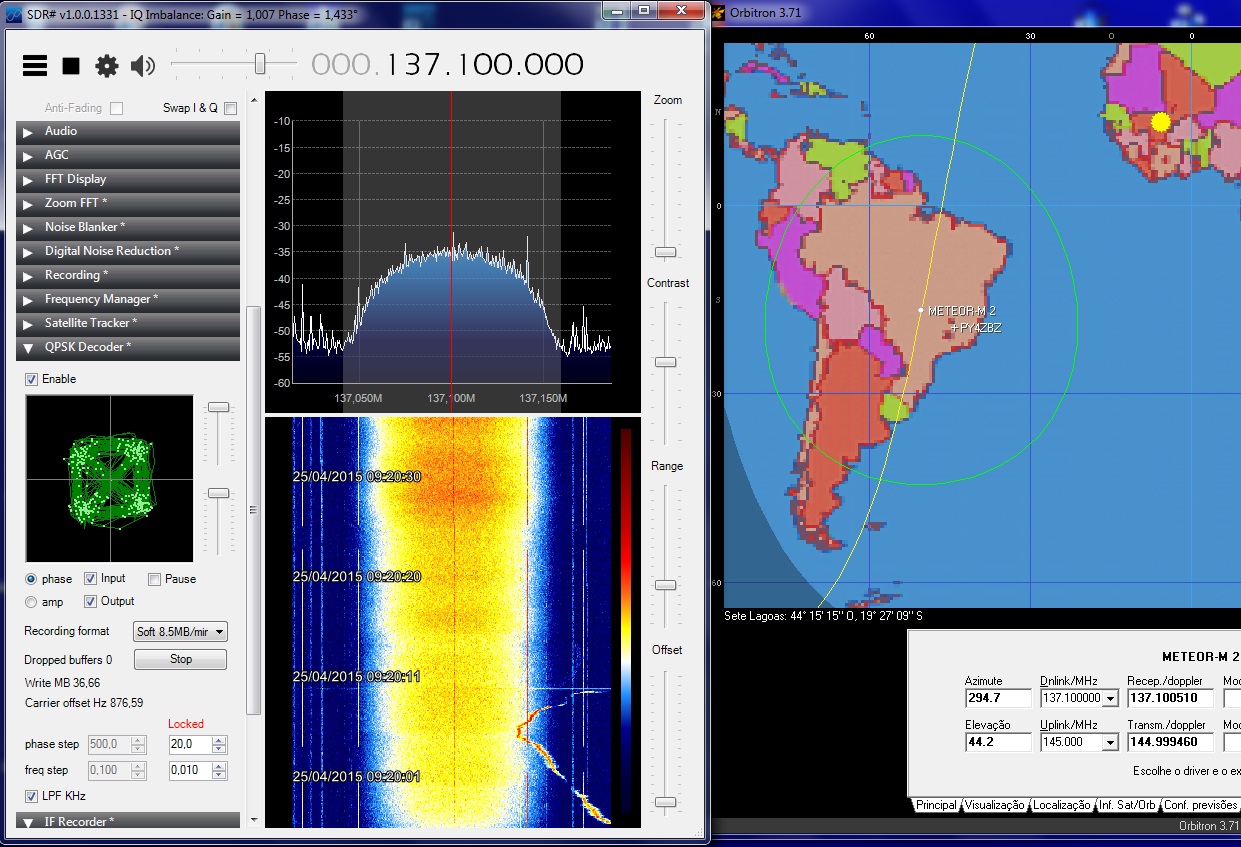Image resolution: width=1241 pixels, height=847 pixels.
Task: Mute audio with the speaker icon
Action: [x=143, y=66]
